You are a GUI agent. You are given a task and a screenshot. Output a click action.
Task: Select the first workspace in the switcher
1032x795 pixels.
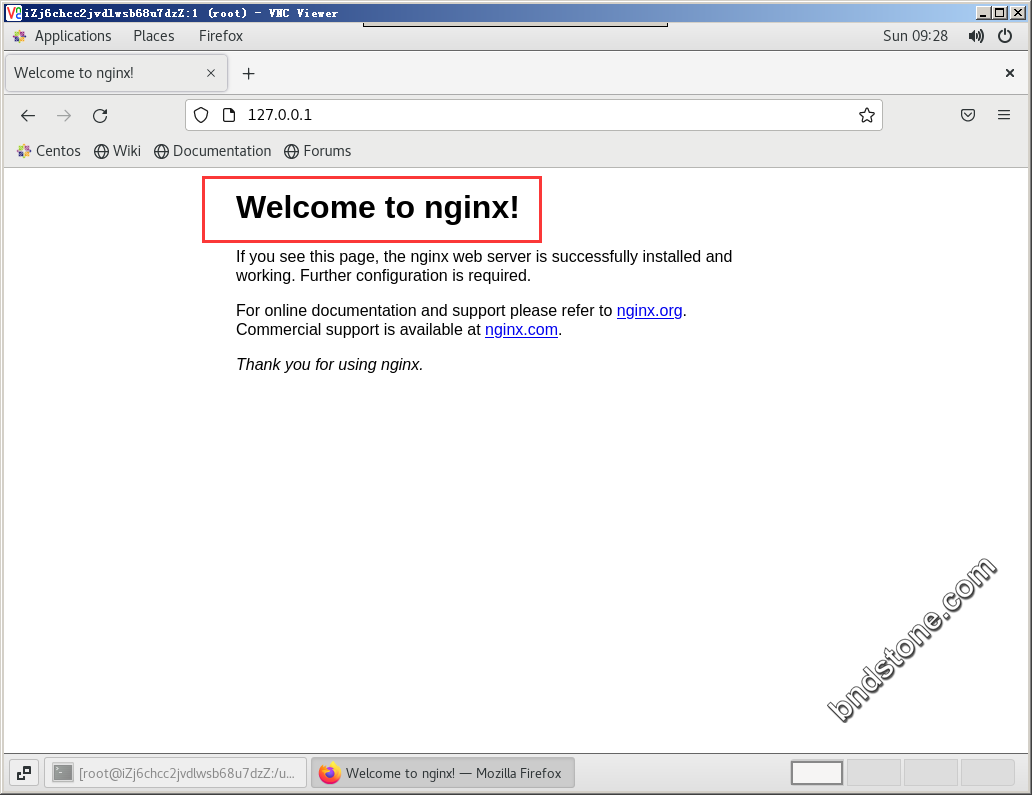[x=817, y=773]
